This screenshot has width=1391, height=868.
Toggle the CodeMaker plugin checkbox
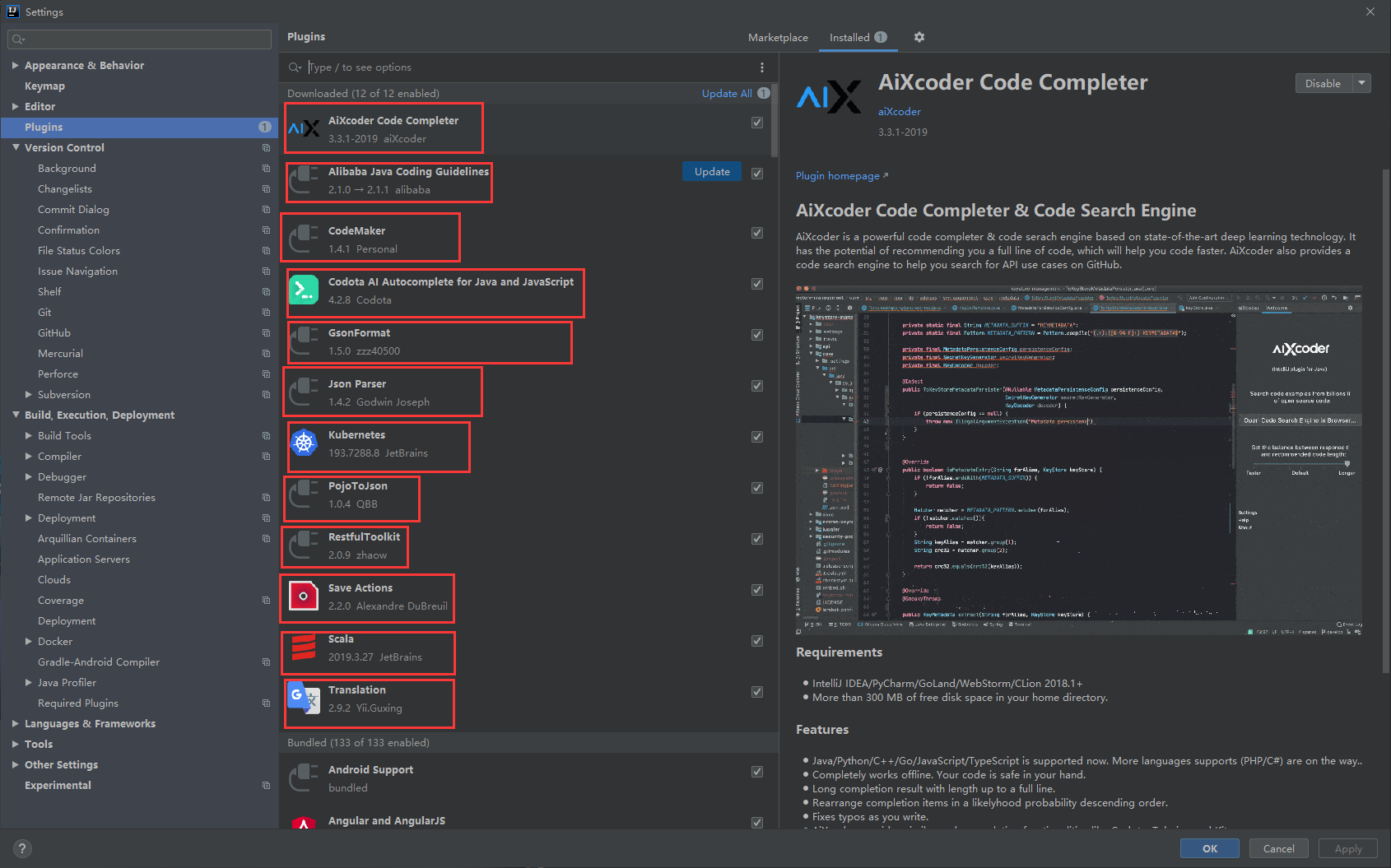(x=757, y=233)
